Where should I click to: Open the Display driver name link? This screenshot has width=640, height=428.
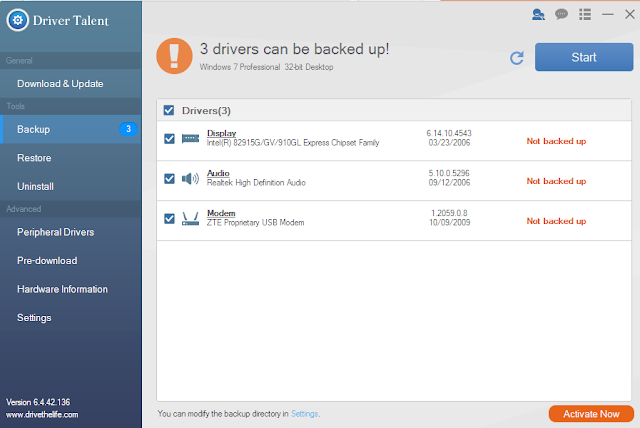click(222, 133)
